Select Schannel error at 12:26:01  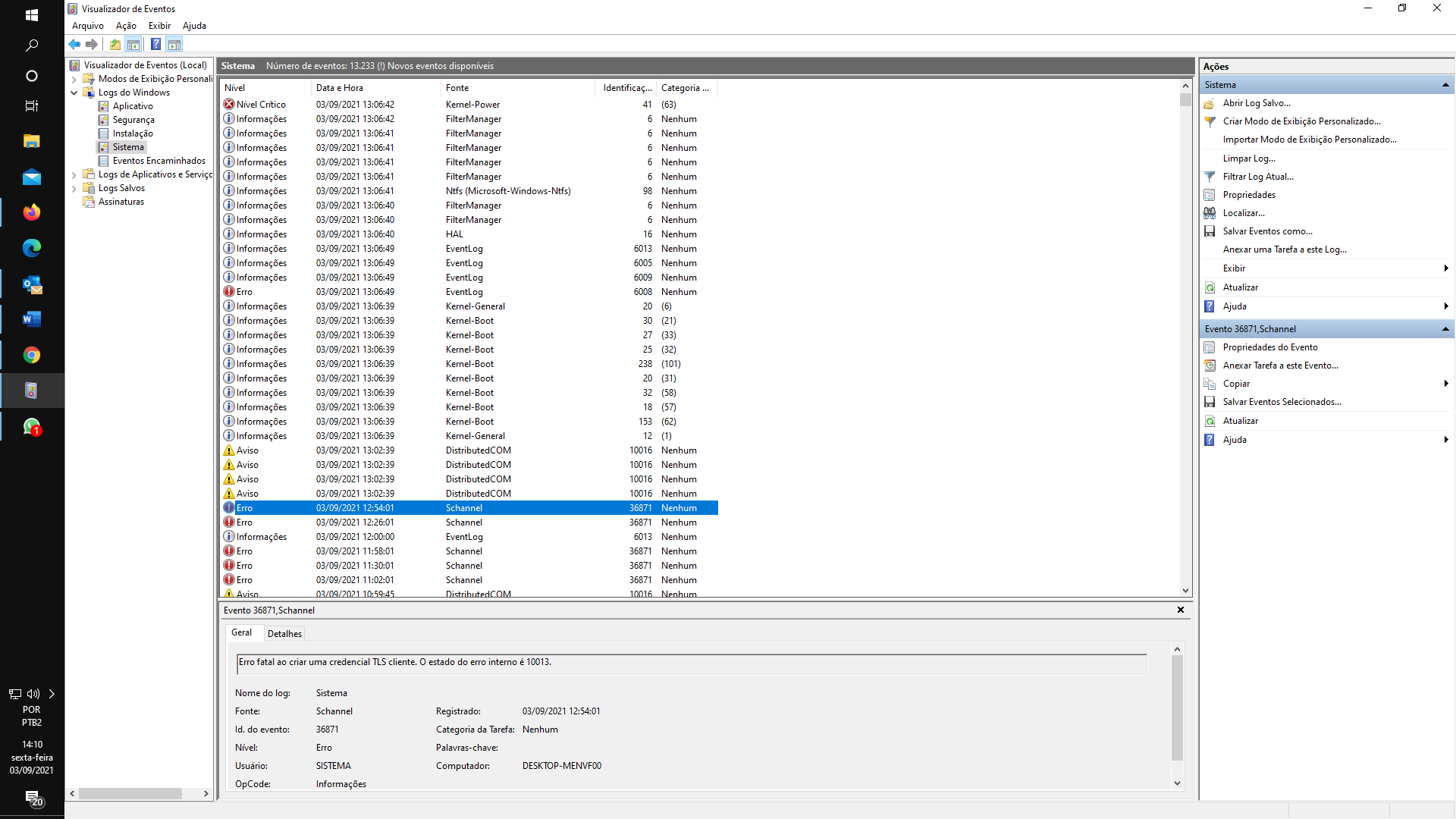pos(469,522)
